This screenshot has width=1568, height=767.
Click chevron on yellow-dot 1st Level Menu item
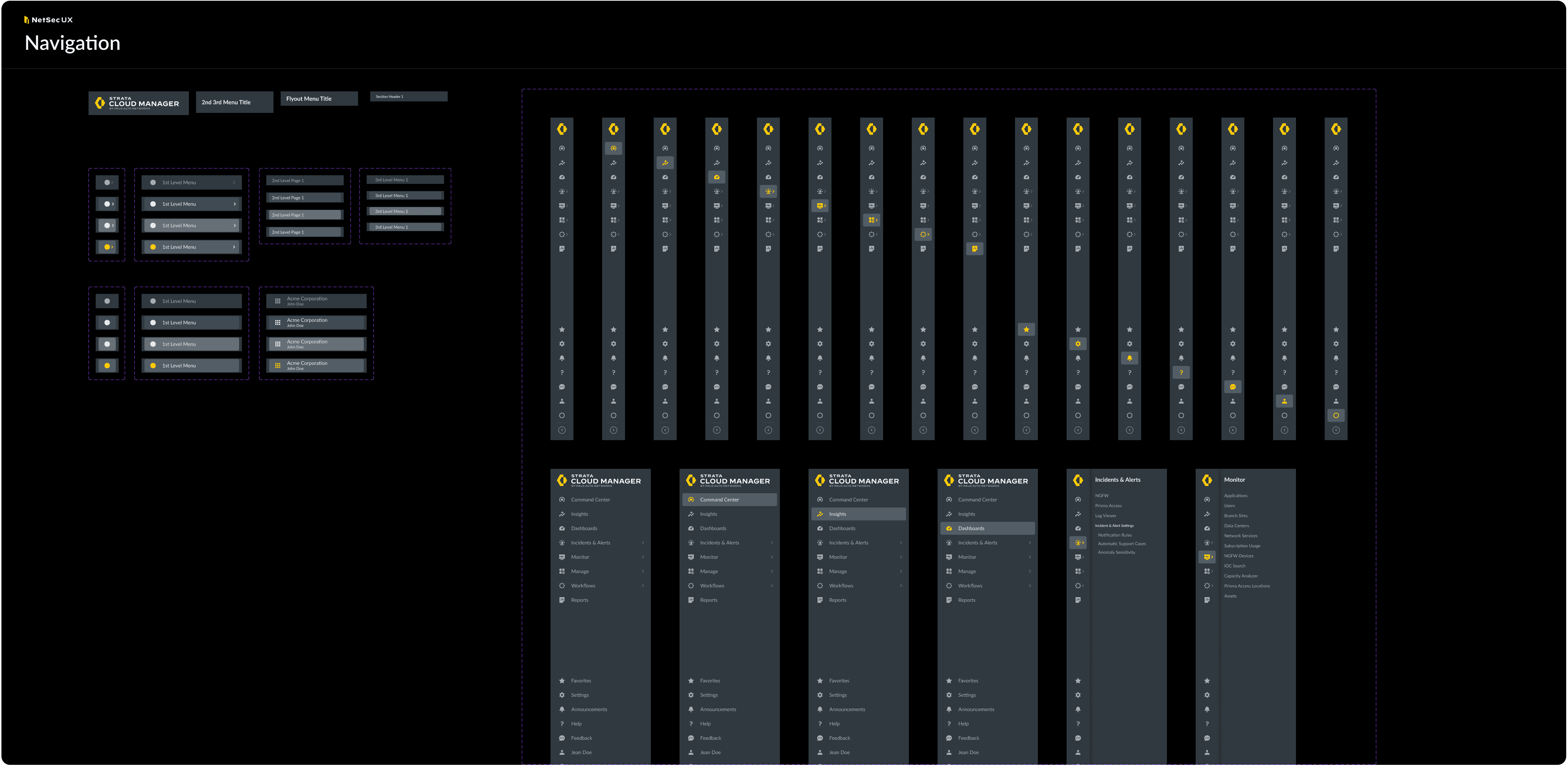(234, 247)
